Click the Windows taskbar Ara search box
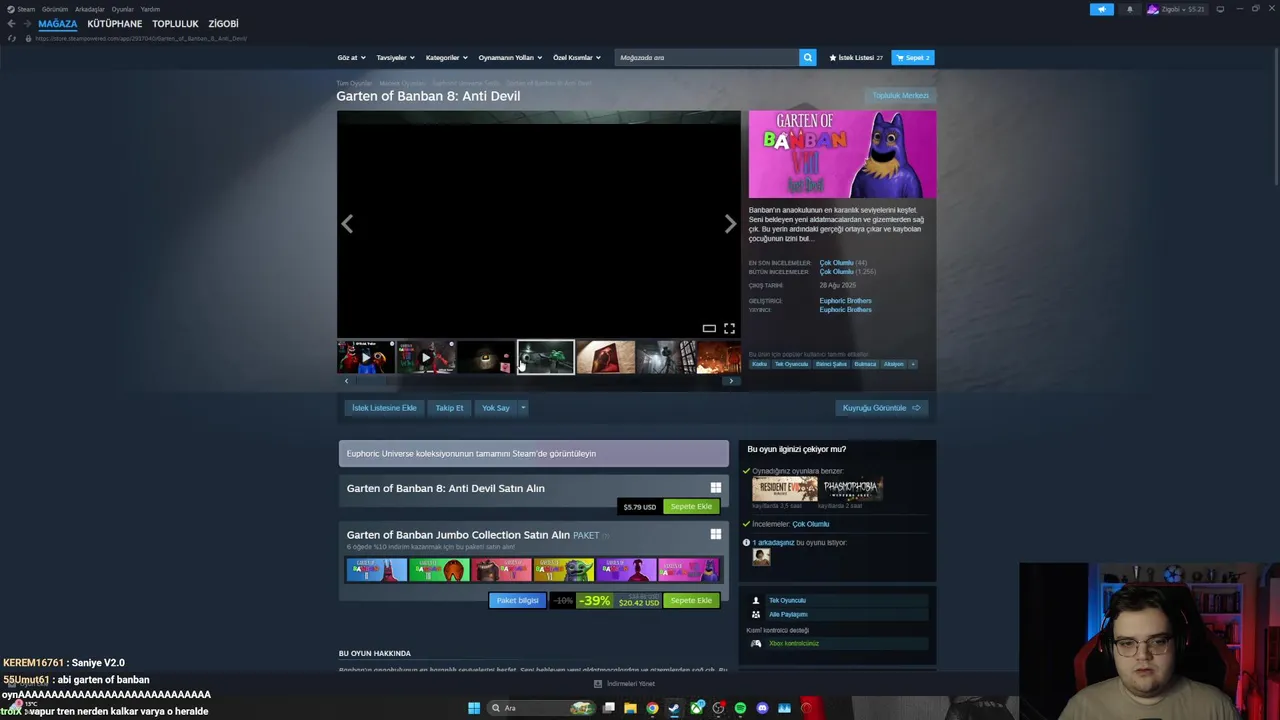Viewport: 1280px width, 720px height. pos(540,708)
